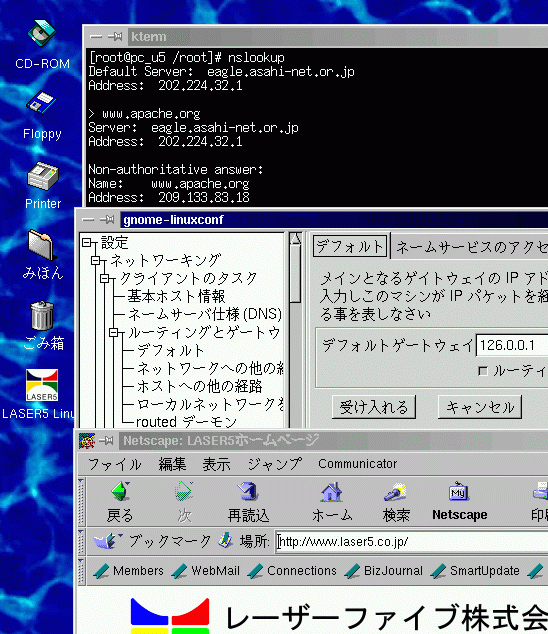Collapse the 設定 root tree node
This screenshot has height=634, width=548.
point(87,243)
